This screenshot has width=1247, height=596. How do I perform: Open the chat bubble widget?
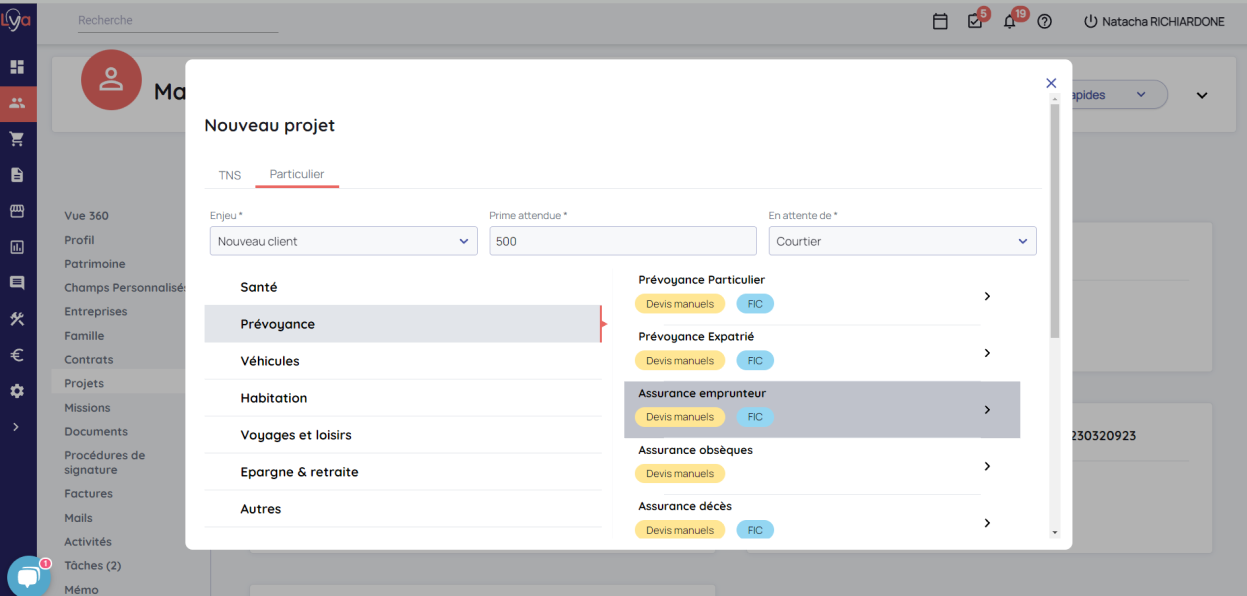pyautogui.click(x=27, y=576)
